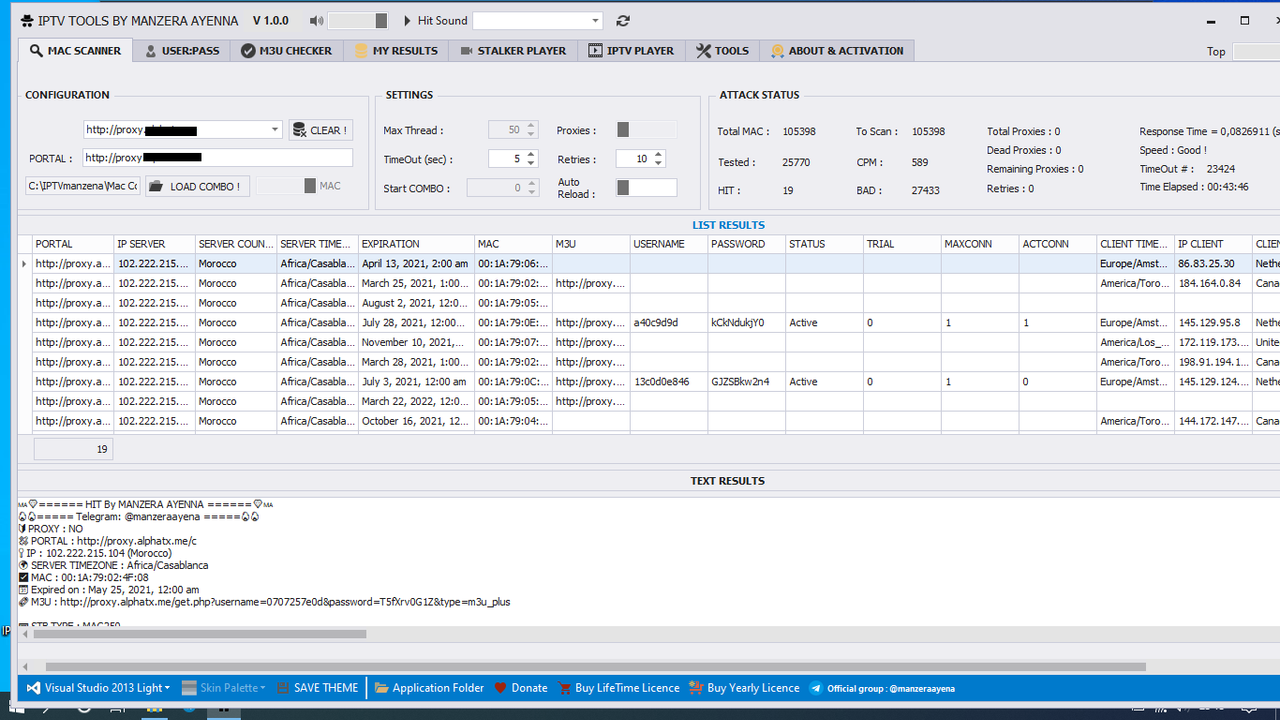
Task: Click the heart Donate icon
Action: [x=501, y=688]
